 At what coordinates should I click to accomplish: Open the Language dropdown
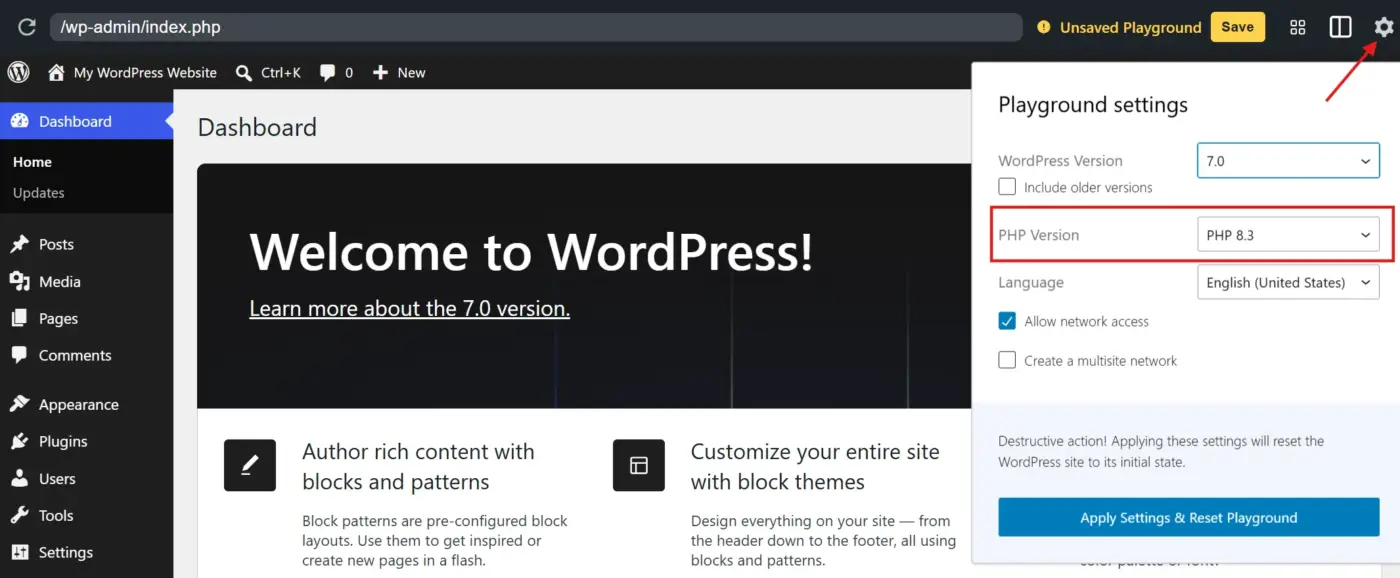point(1288,282)
